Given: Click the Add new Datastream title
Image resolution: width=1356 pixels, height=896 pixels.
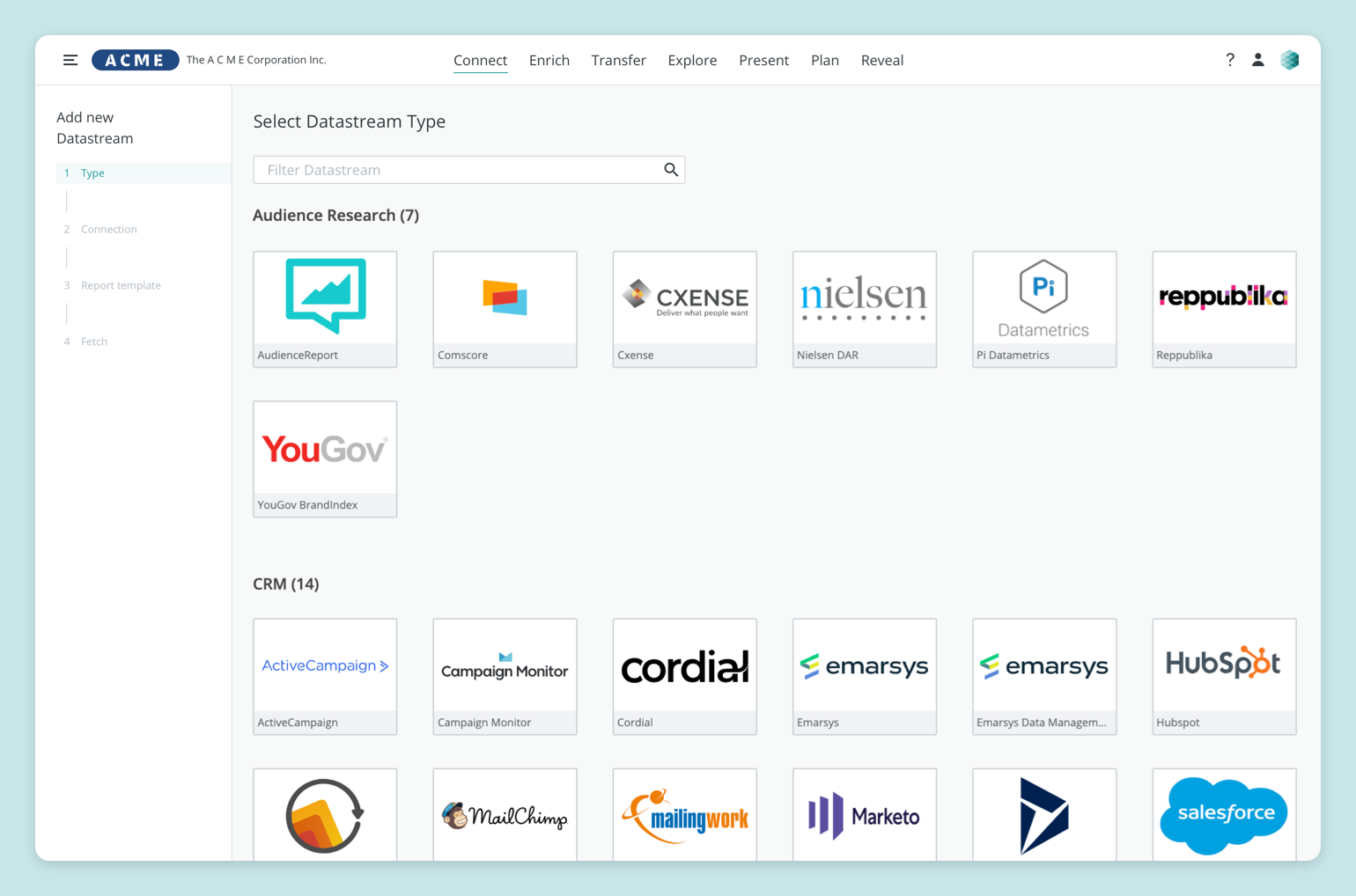Looking at the screenshot, I should point(95,128).
